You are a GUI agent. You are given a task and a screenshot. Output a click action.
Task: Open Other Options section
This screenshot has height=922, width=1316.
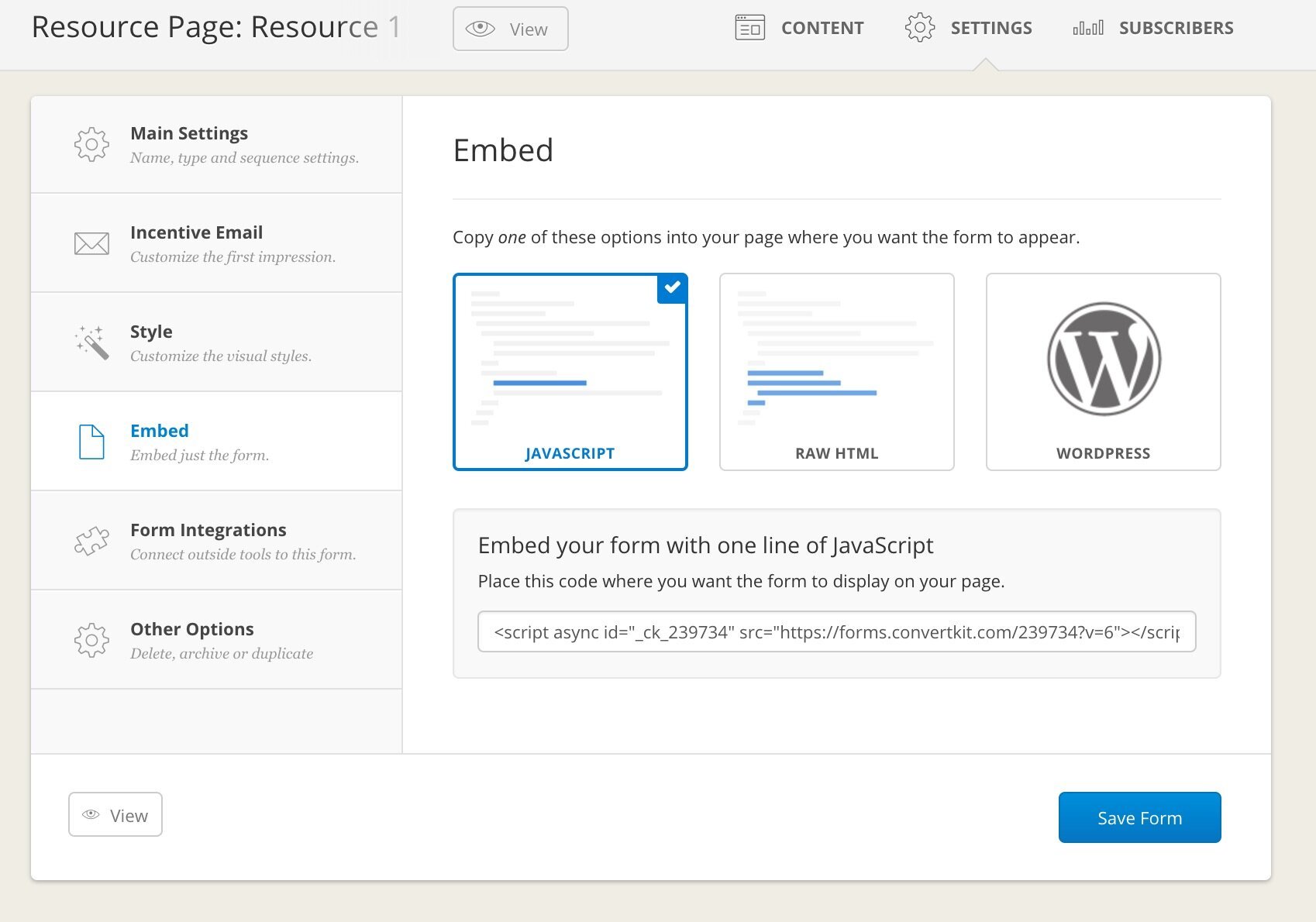(216, 640)
